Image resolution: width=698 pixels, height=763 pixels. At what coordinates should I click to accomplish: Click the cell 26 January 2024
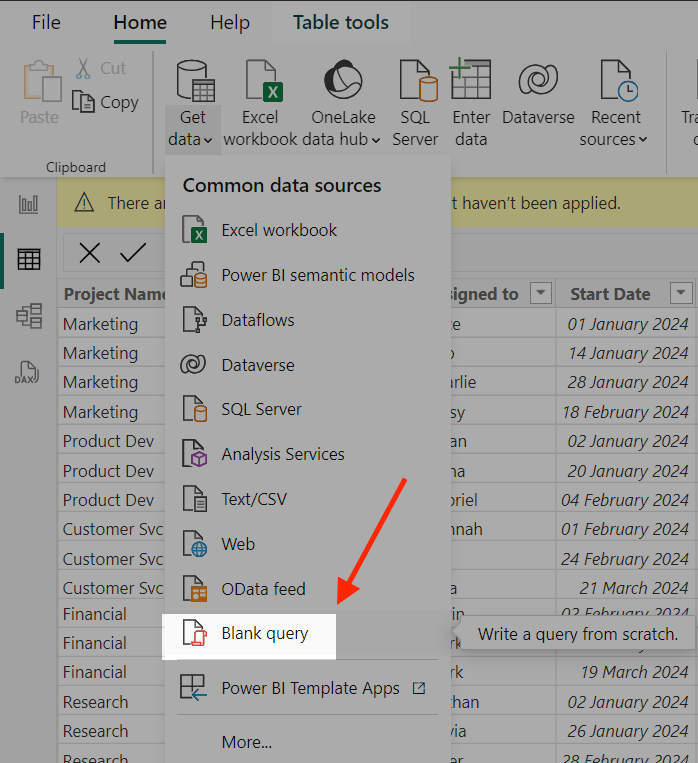click(x=628, y=731)
